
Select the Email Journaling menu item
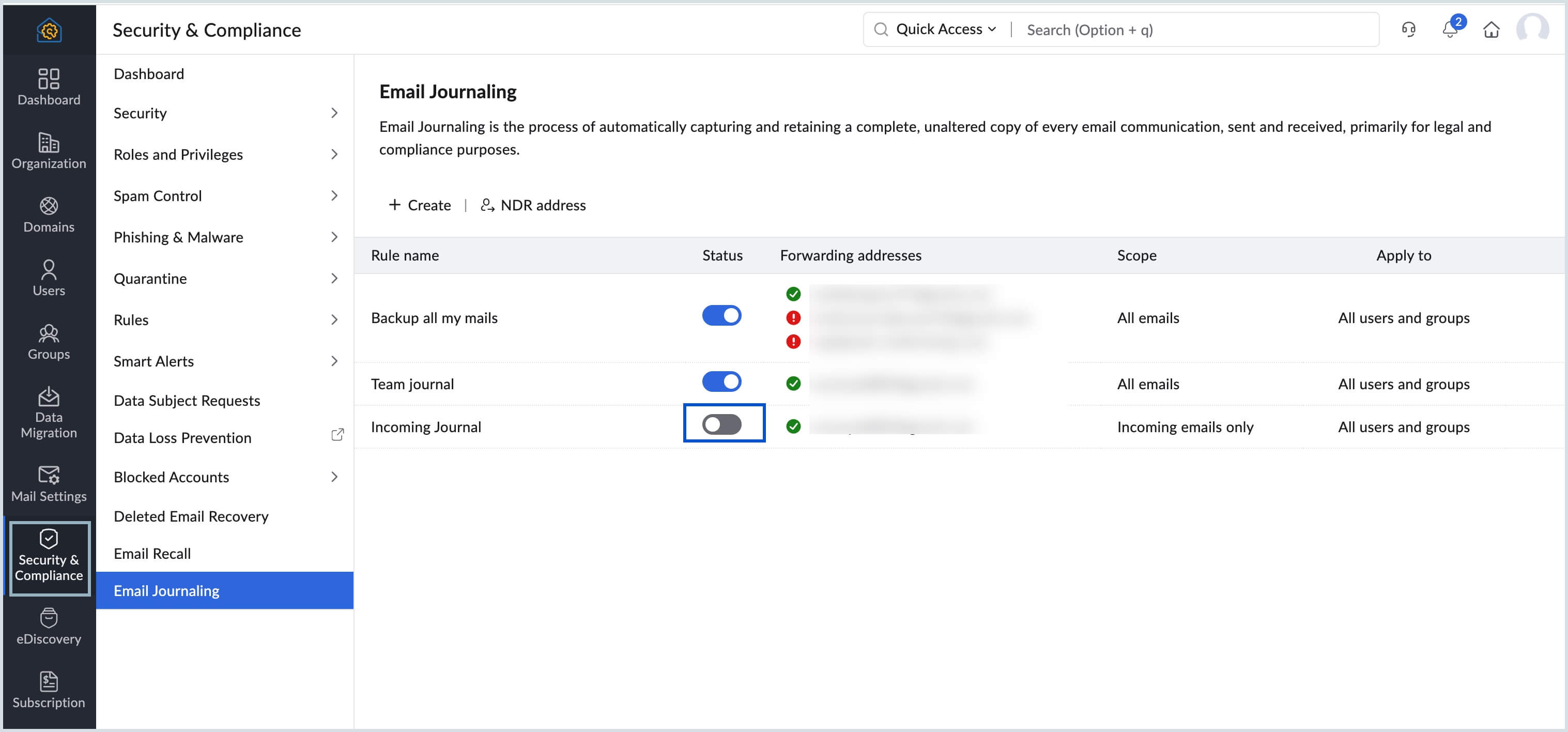[225, 590]
